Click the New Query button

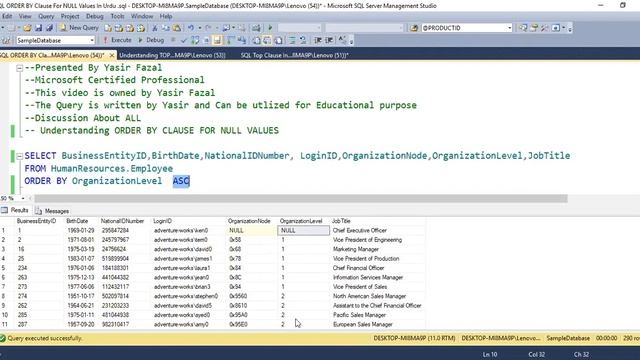[80, 28]
